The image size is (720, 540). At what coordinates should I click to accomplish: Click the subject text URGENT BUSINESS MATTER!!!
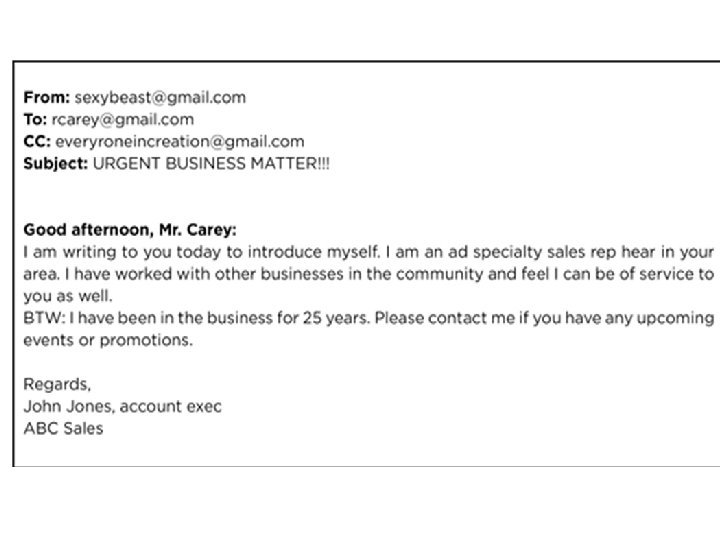coord(211,163)
